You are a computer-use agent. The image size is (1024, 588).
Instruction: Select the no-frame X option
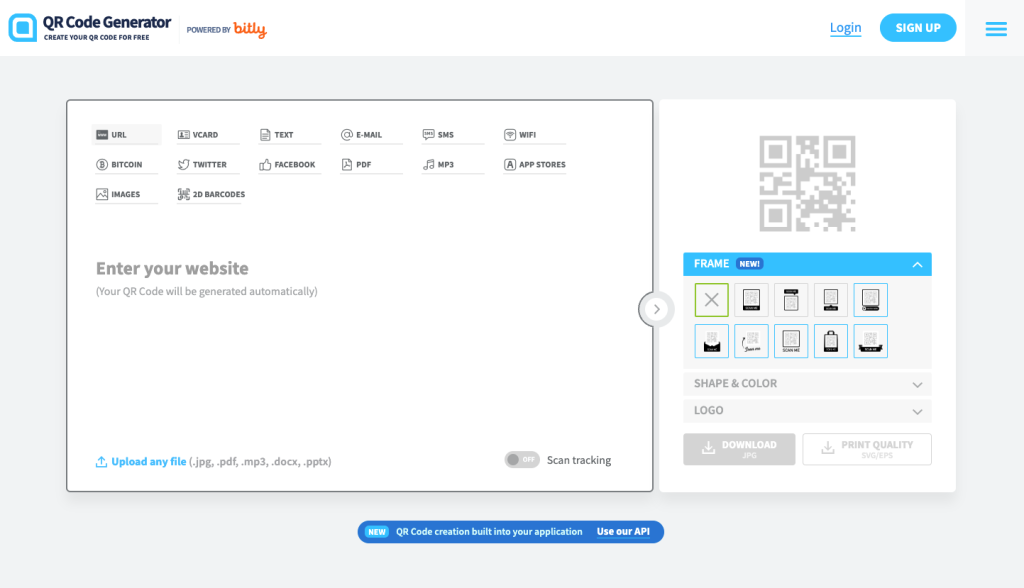pos(711,299)
